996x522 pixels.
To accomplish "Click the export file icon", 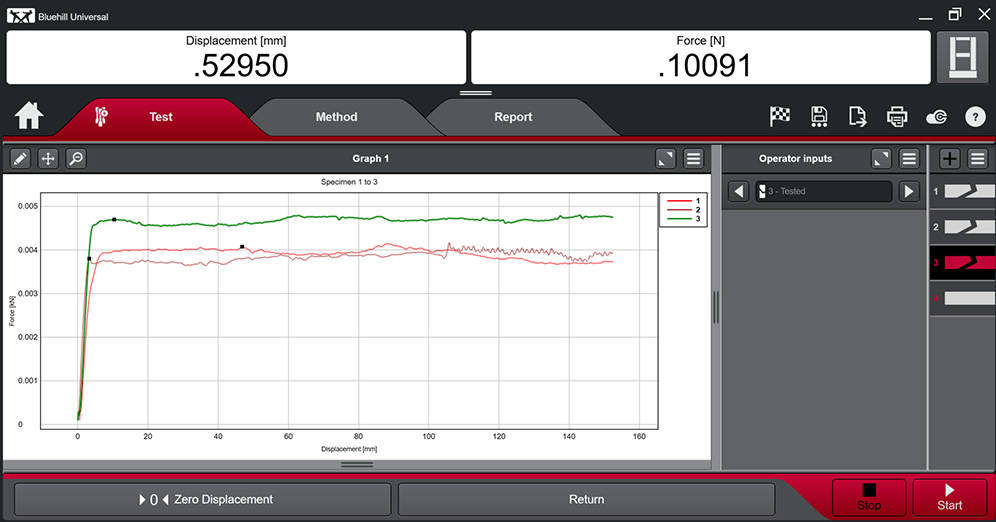I will click(857, 117).
